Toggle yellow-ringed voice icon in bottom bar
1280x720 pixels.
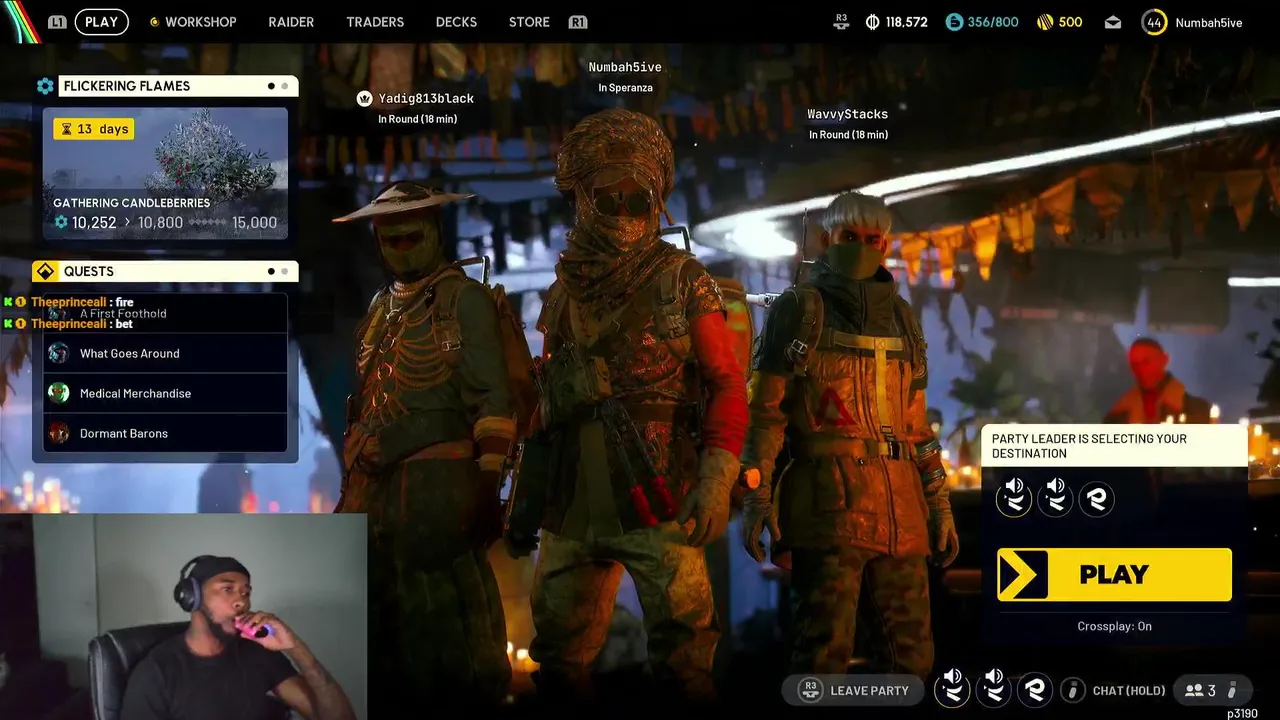[x=952, y=689]
